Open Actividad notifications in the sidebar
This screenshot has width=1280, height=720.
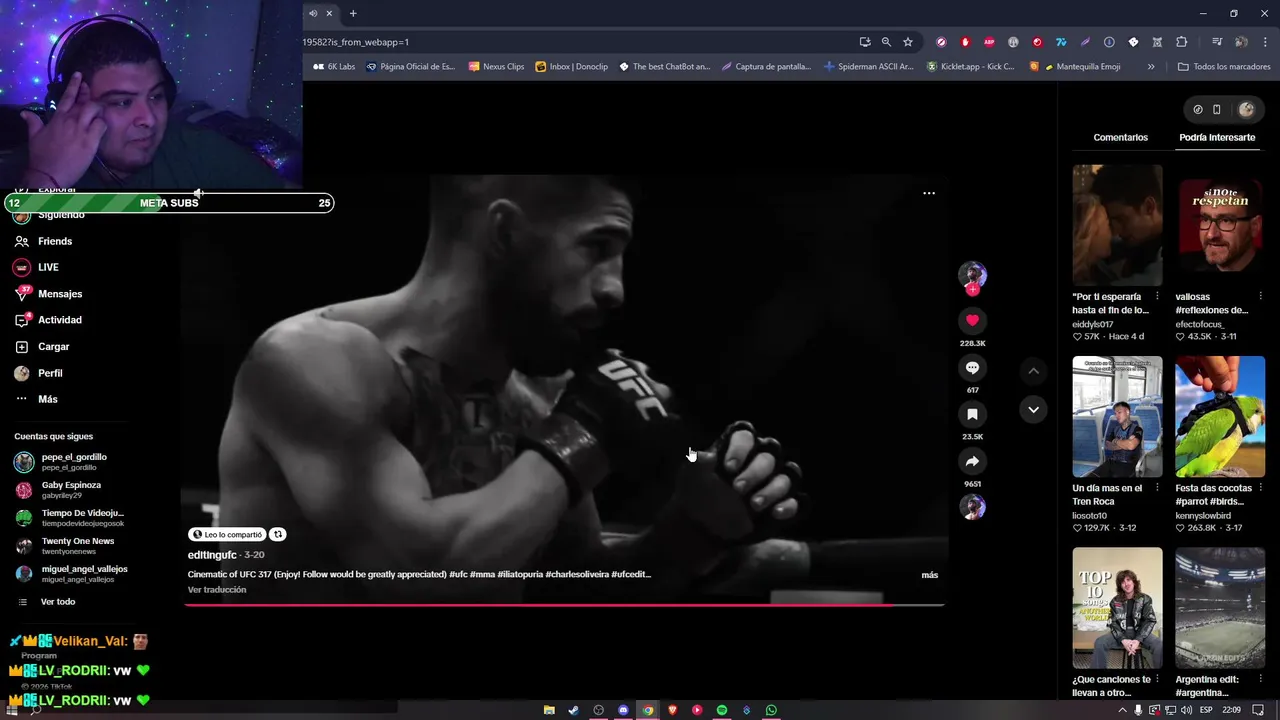coord(60,320)
